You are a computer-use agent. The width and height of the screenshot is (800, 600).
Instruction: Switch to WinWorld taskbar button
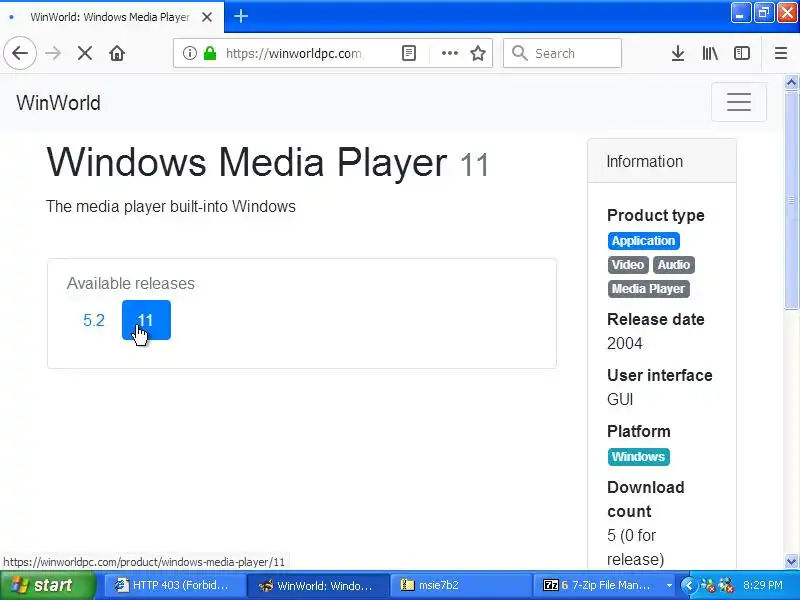tap(318, 585)
